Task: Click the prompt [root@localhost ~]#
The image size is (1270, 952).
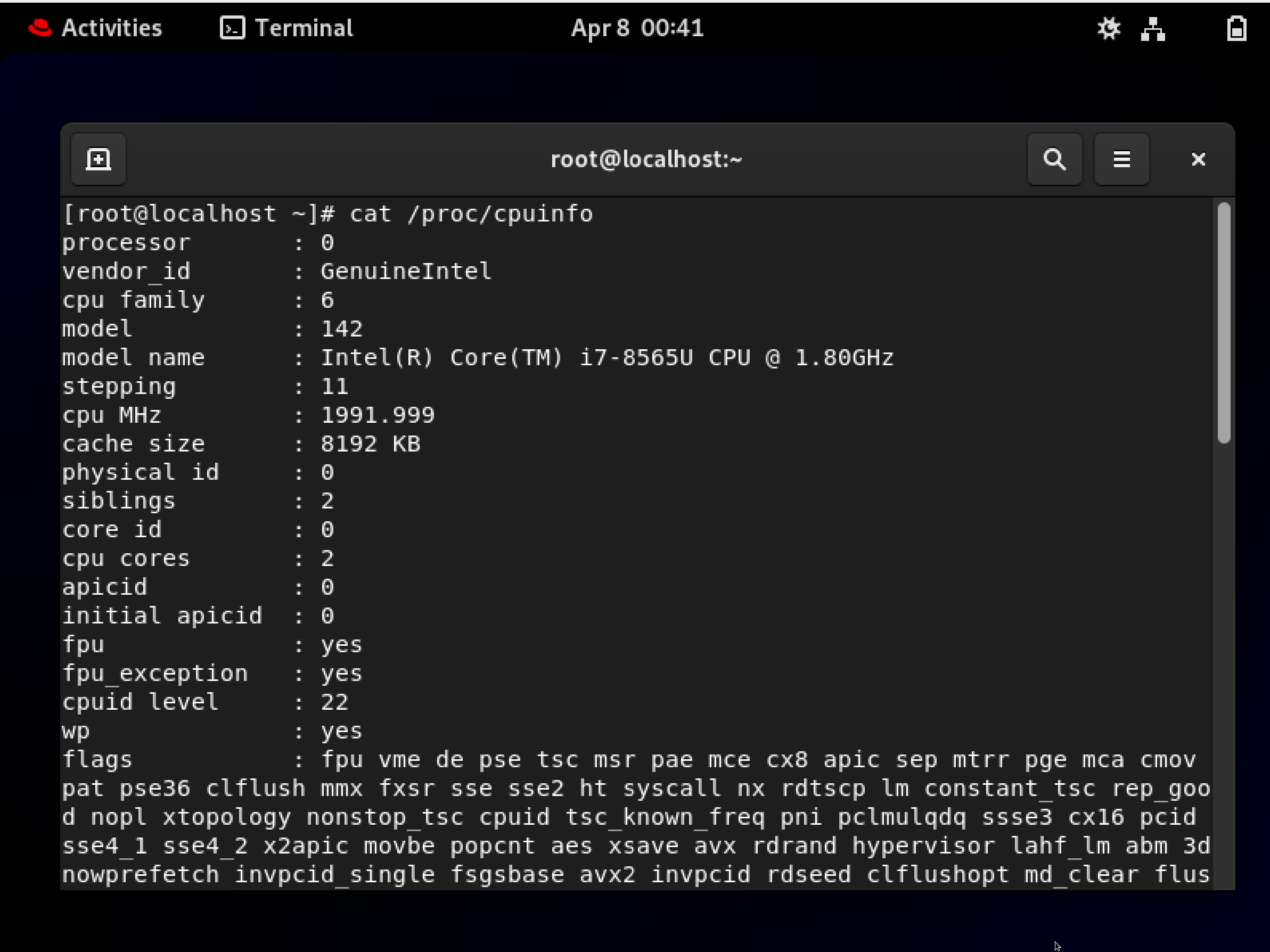Action: click(x=198, y=214)
